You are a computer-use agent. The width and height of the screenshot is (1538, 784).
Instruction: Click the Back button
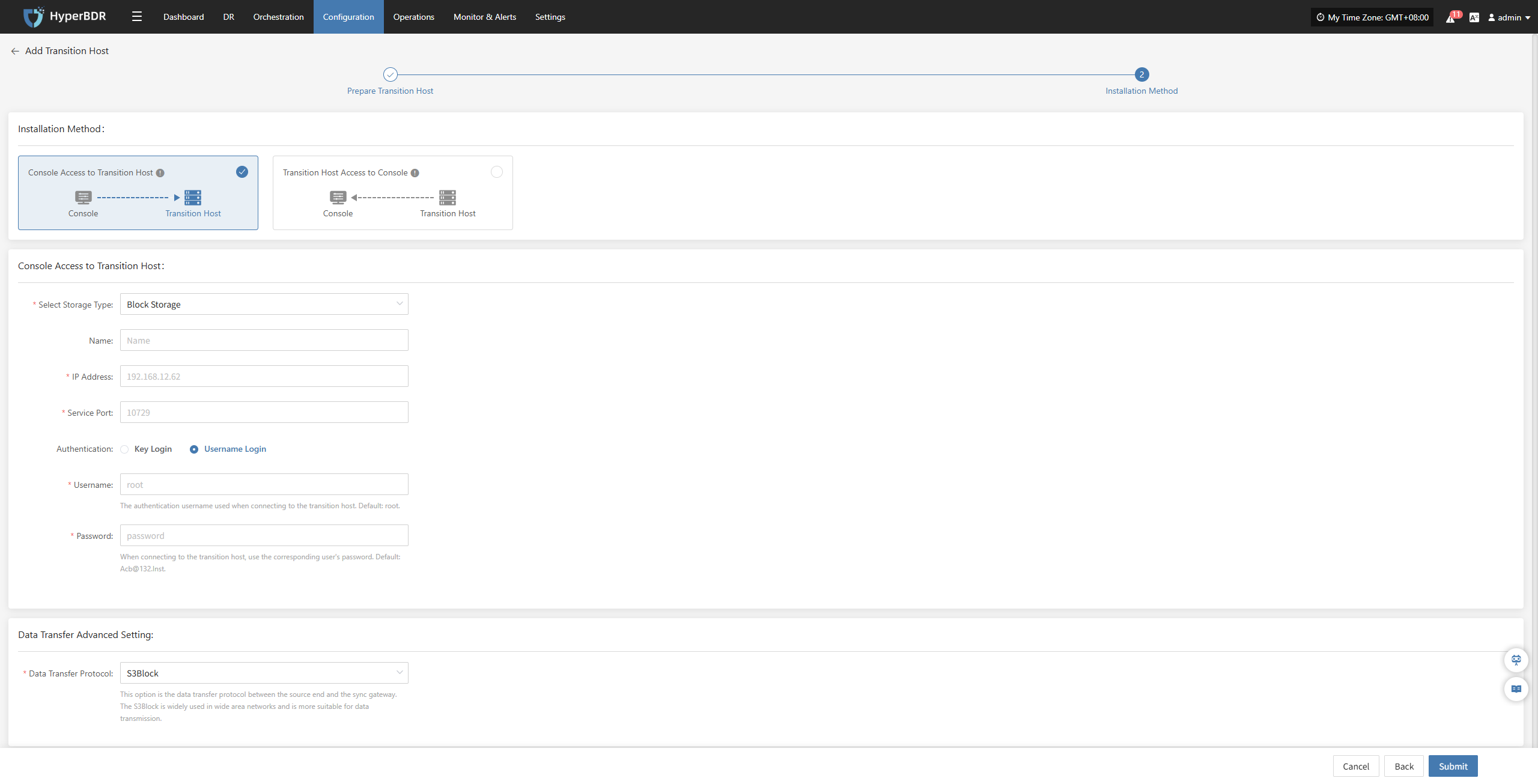[1403, 766]
